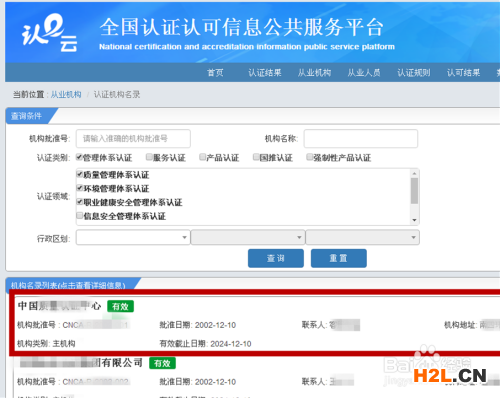This screenshot has width=500, height=398.
Task: Click 有效 badge beside …有限公司
Action: click(x=162, y=363)
